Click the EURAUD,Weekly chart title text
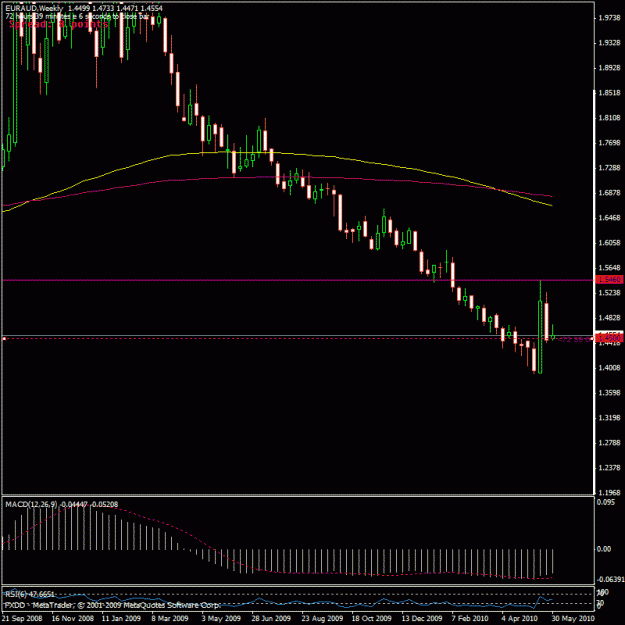625x625 pixels. (x=34, y=8)
